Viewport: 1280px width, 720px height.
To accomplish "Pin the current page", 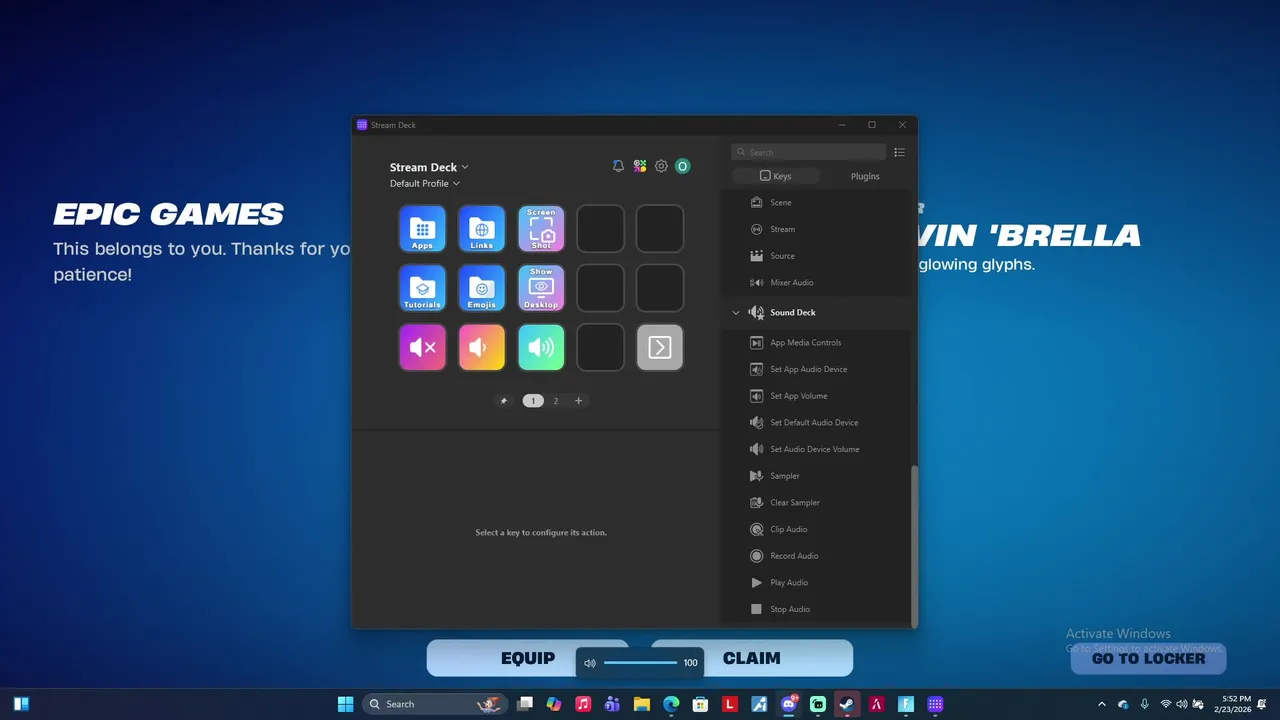I will coord(504,401).
